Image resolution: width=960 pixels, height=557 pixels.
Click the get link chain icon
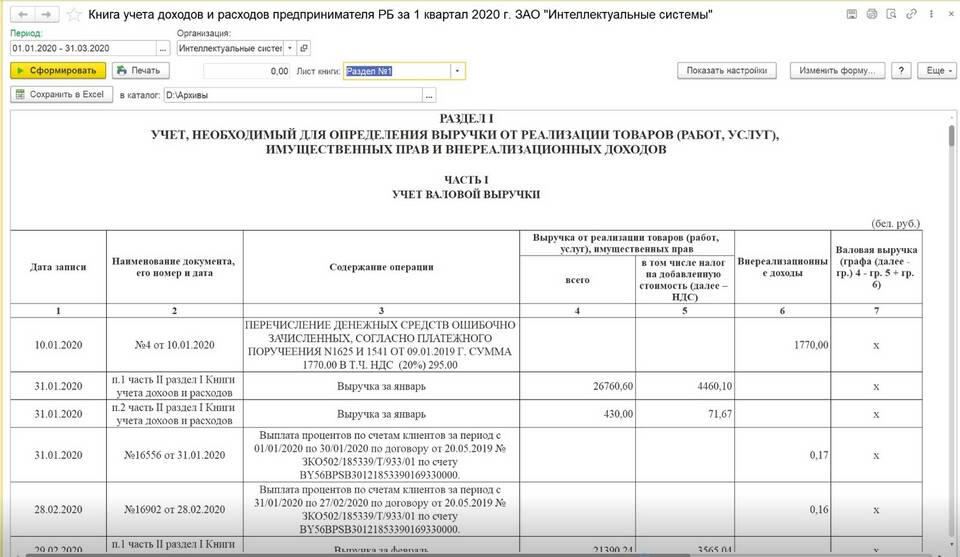(910, 15)
